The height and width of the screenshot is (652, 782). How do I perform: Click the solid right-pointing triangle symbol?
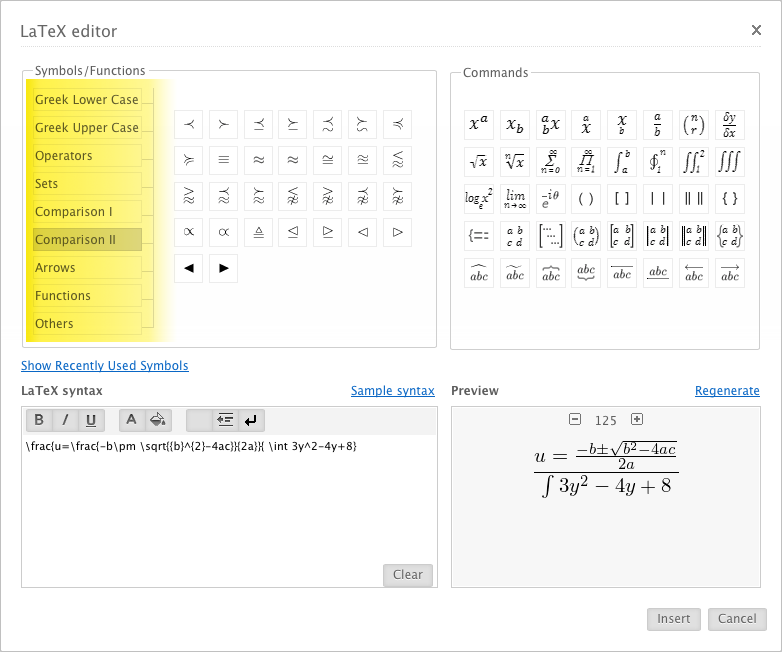tap(224, 268)
